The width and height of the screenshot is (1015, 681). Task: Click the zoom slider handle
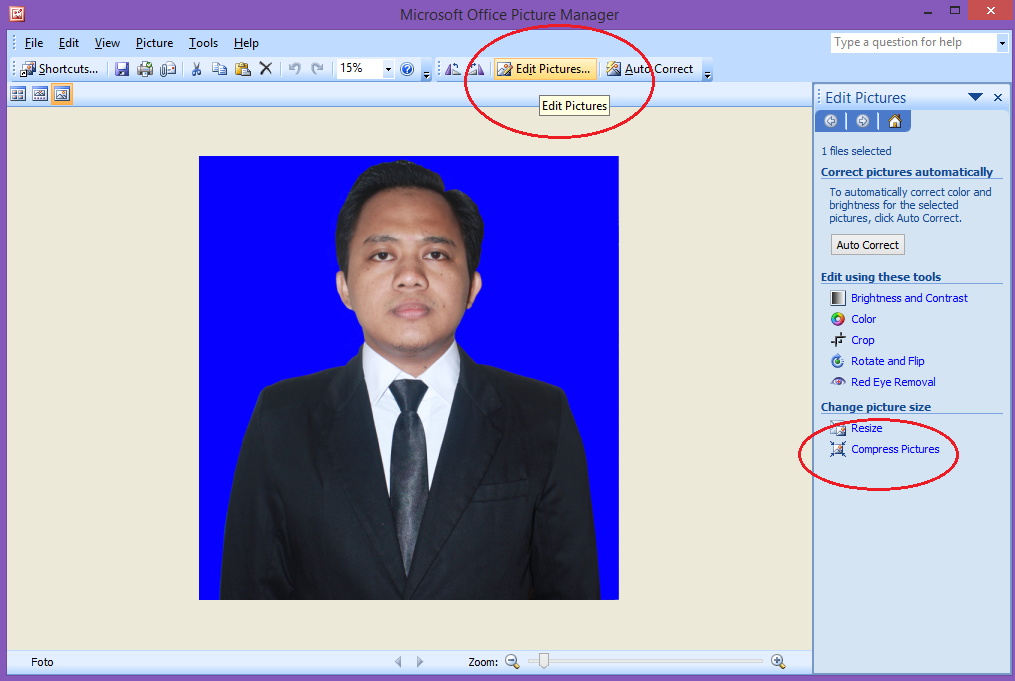(x=544, y=661)
